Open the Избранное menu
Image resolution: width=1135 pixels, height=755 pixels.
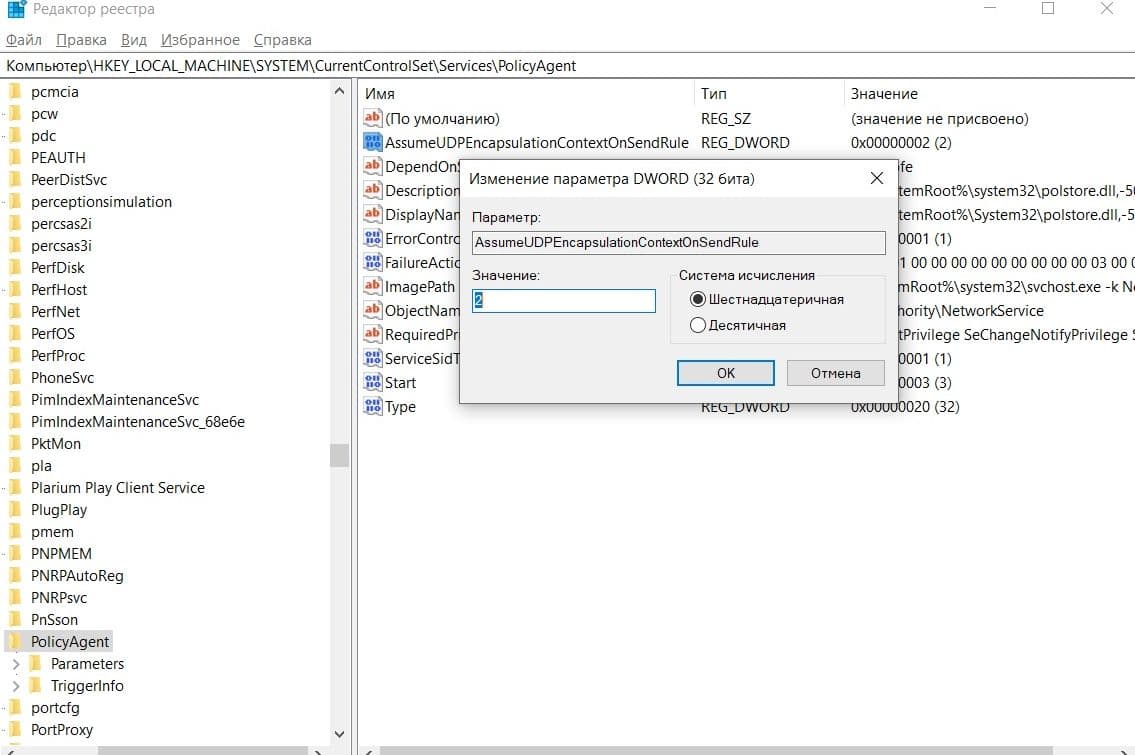[200, 40]
